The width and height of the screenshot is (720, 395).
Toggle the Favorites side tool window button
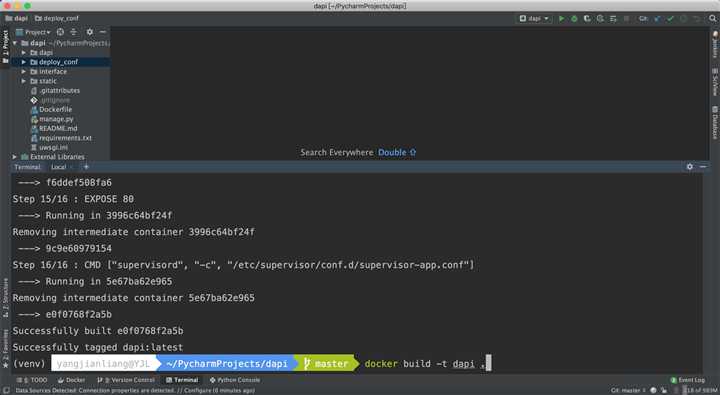pyautogui.click(x=5, y=348)
